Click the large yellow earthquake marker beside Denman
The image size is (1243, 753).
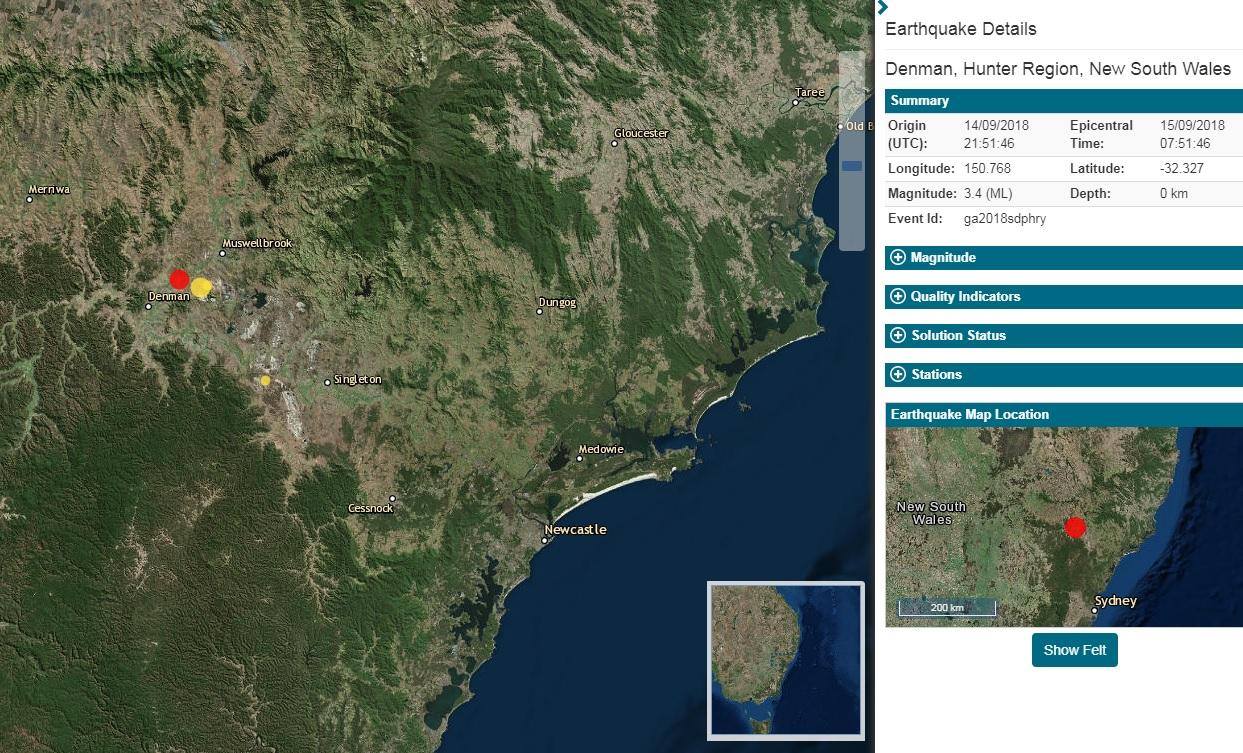pyautogui.click(x=201, y=287)
